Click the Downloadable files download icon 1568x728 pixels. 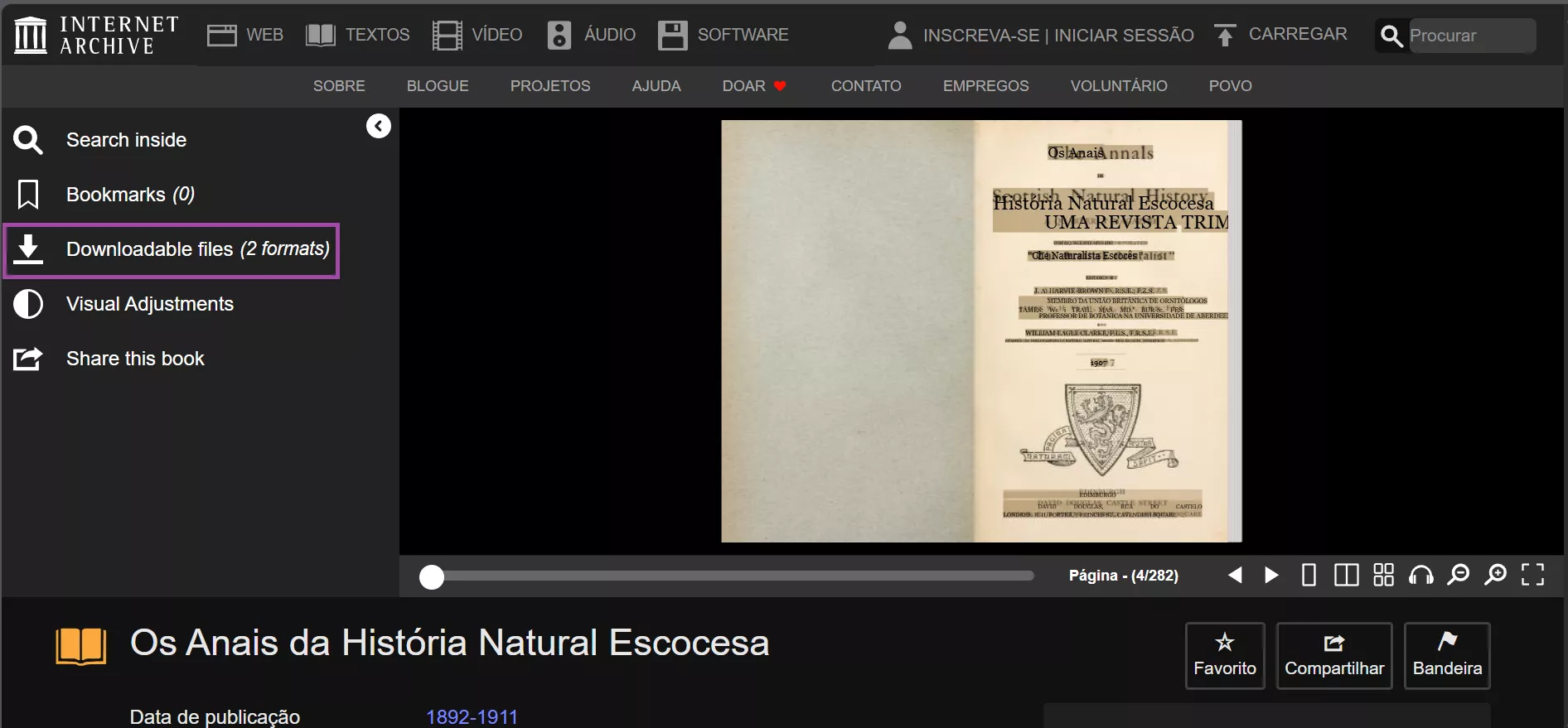tap(27, 249)
